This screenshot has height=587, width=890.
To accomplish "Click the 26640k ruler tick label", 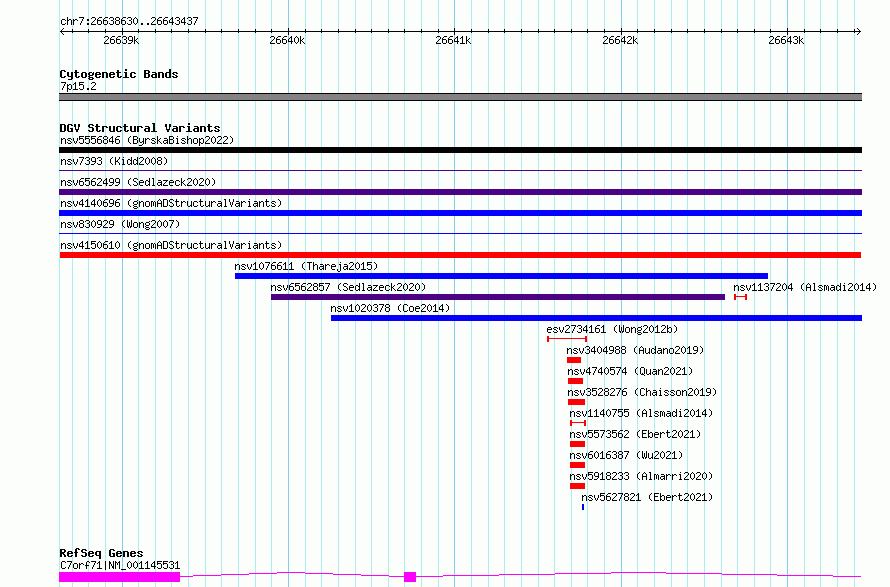I will [287, 40].
